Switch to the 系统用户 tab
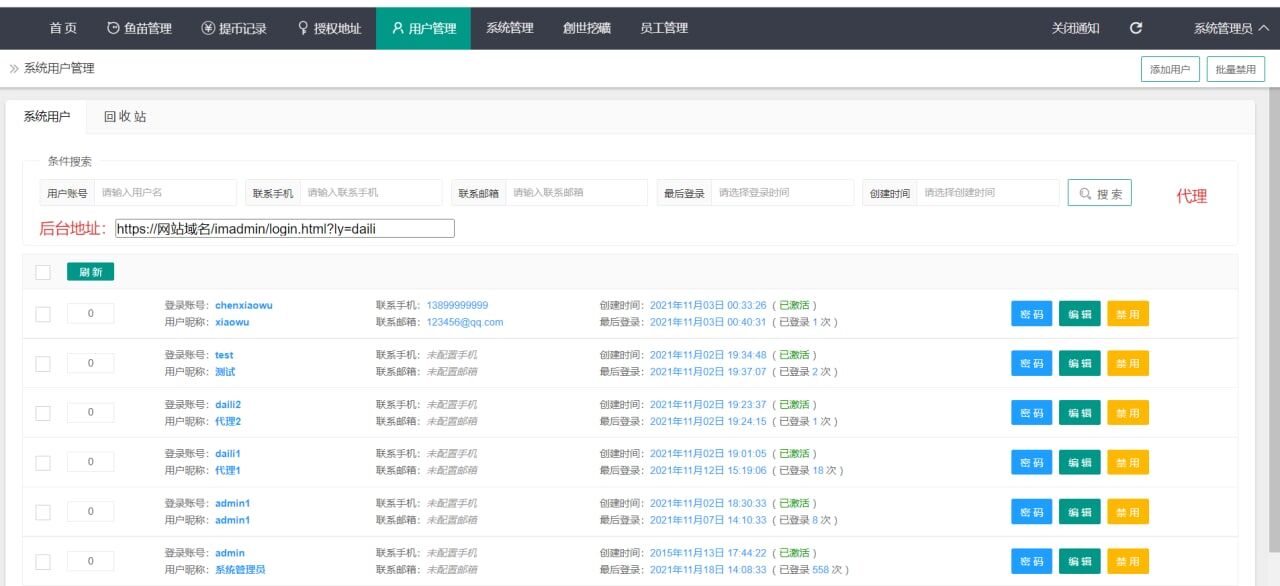 pos(47,116)
